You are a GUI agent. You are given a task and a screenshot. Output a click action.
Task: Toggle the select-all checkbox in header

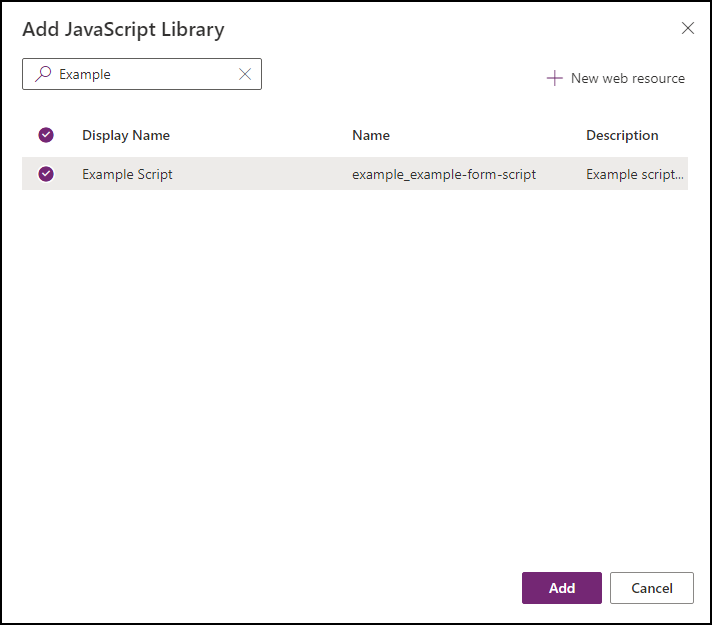pos(46,135)
